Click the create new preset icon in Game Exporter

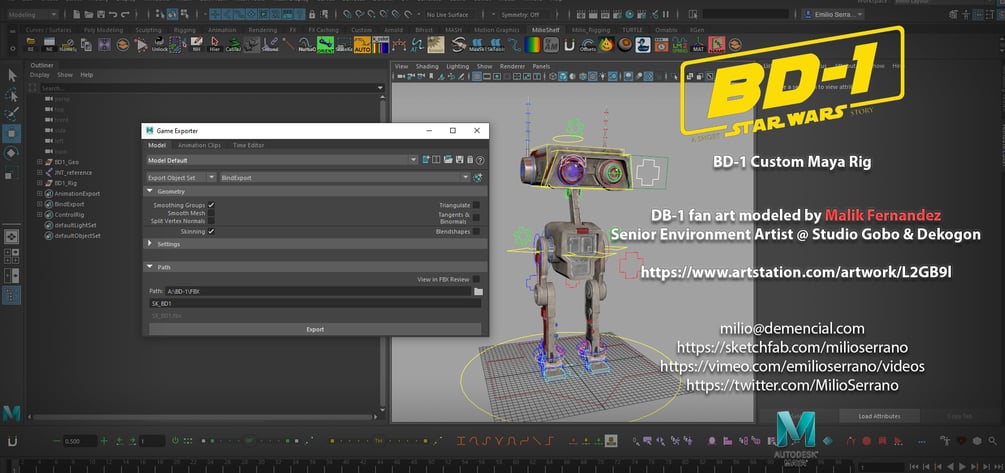tap(426, 160)
